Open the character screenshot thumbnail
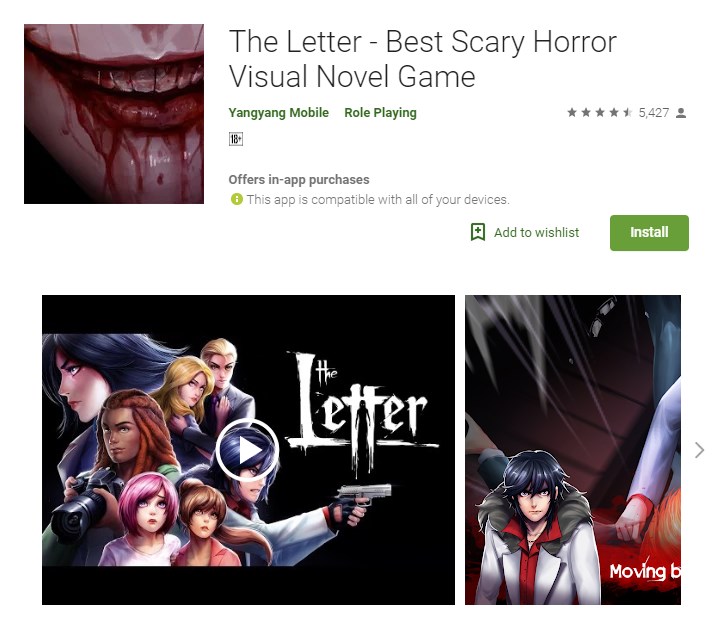 click(x=572, y=450)
